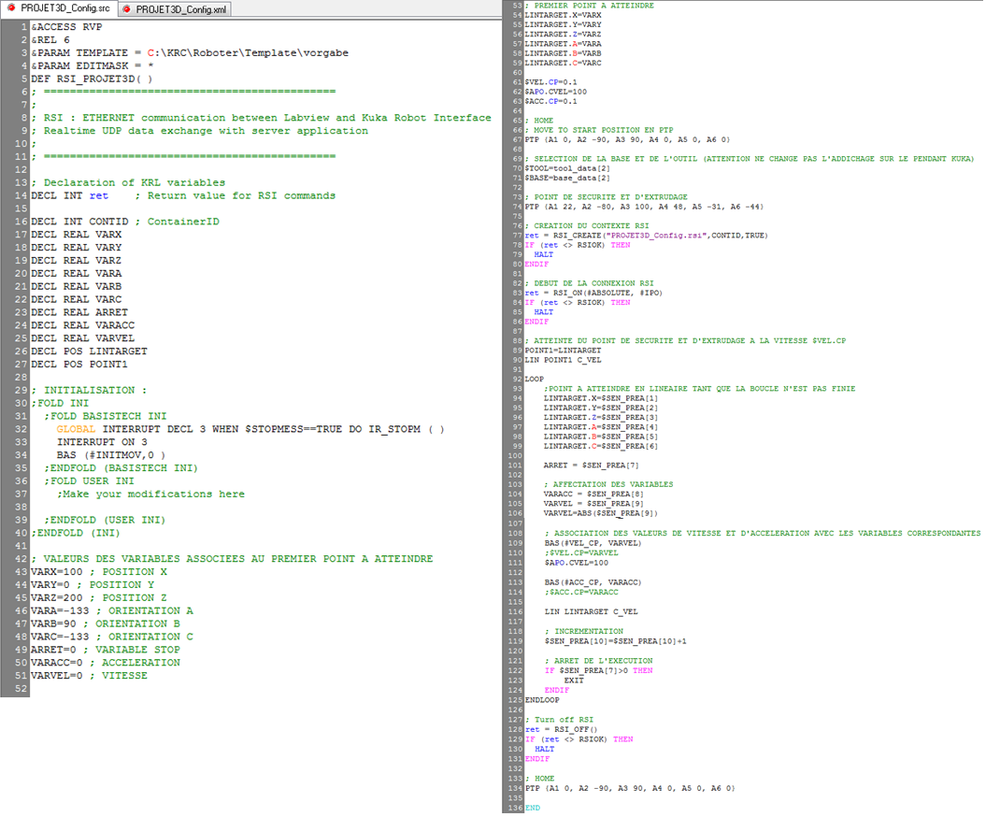Switch to the PROJET3D_Config.xml tab
The image size is (1000, 817).
180,9
